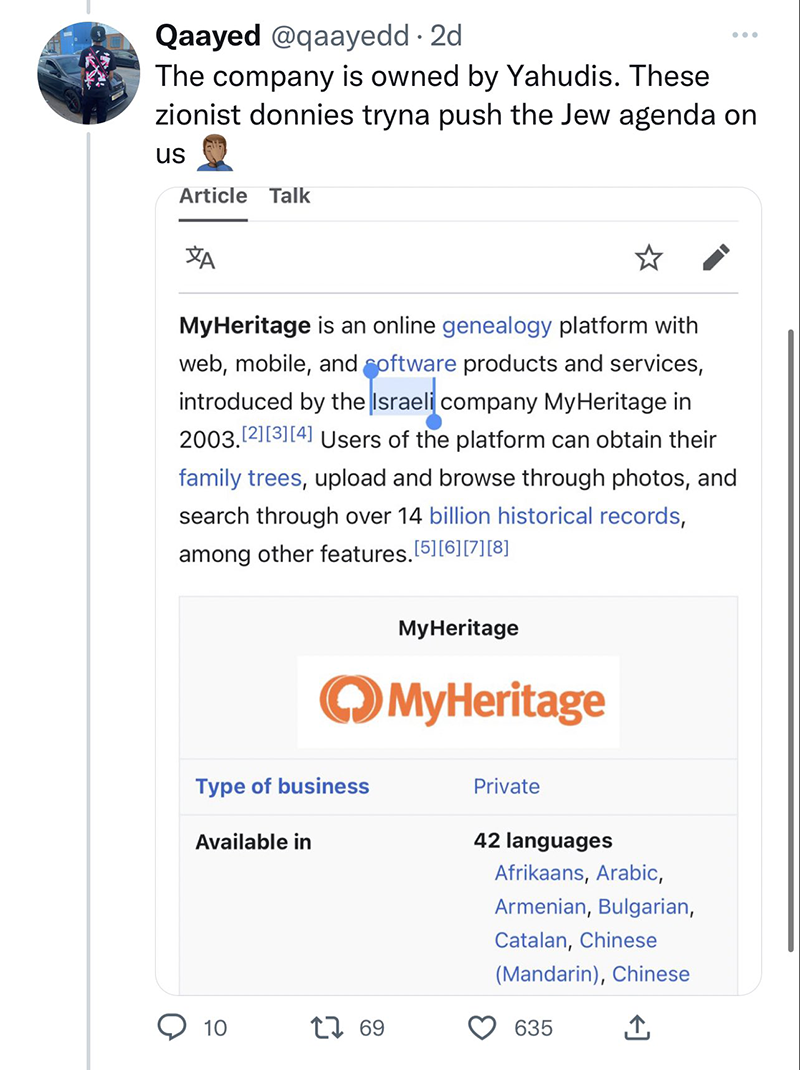Image resolution: width=800 pixels, height=1070 pixels.
Task: Open the Afrikaans language link
Action: 539,873
